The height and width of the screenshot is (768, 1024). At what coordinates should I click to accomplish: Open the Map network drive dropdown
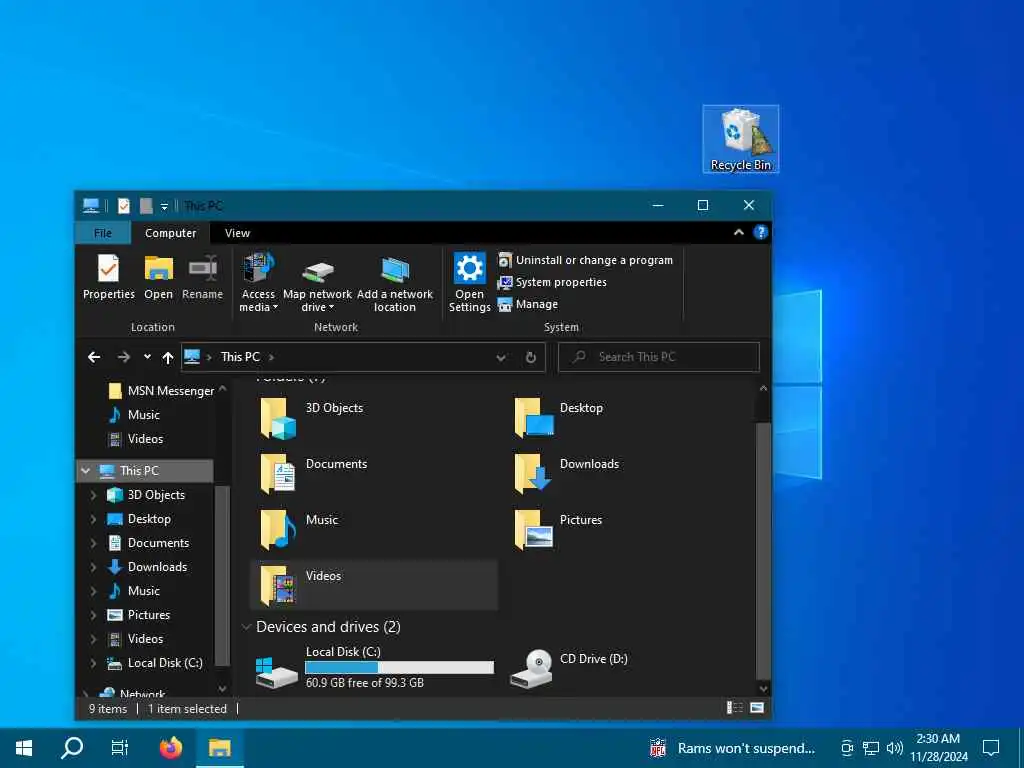tap(317, 282)
